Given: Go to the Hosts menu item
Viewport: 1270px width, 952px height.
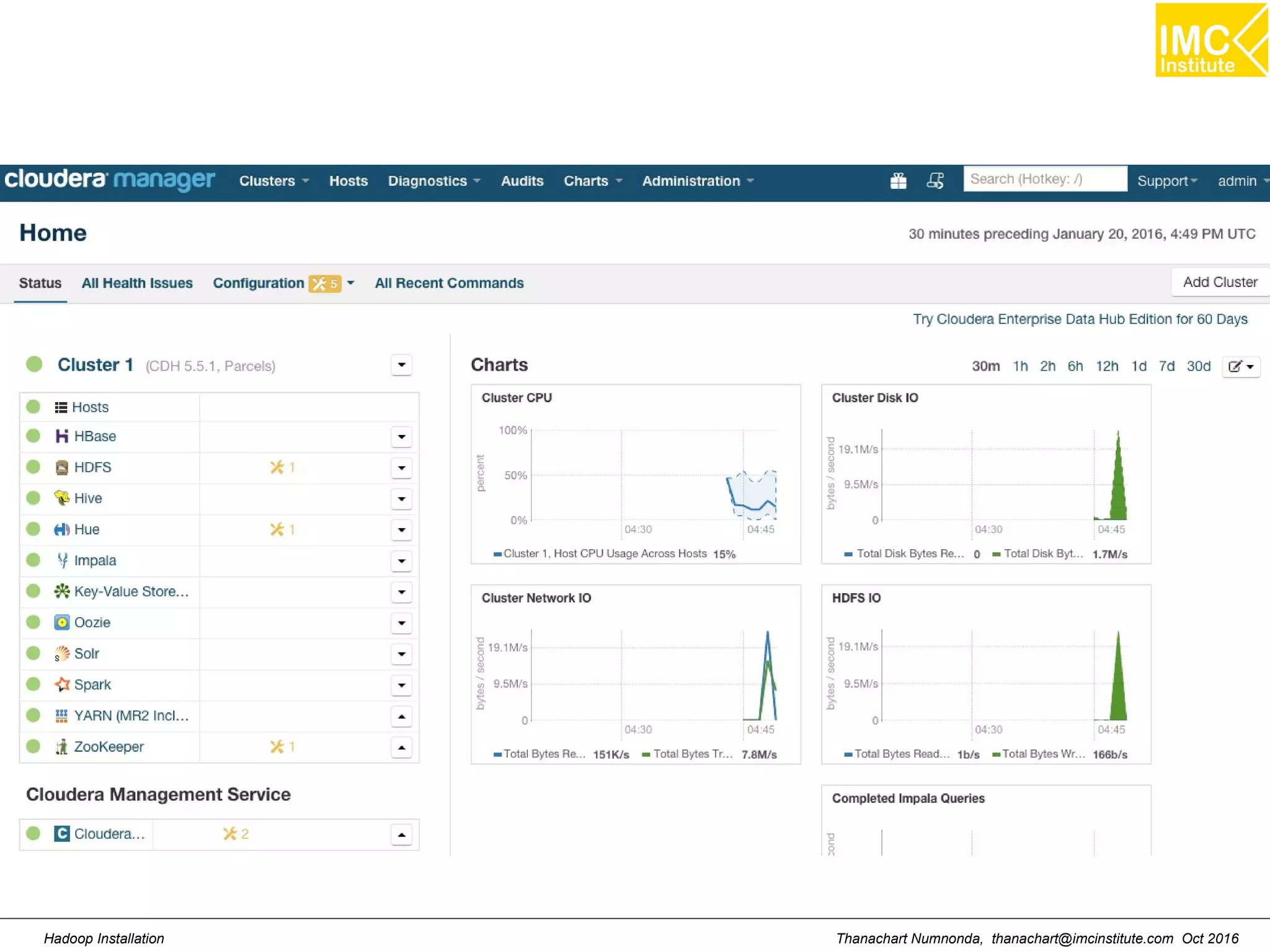Looking at the screenshot, I should coord(349,181).
